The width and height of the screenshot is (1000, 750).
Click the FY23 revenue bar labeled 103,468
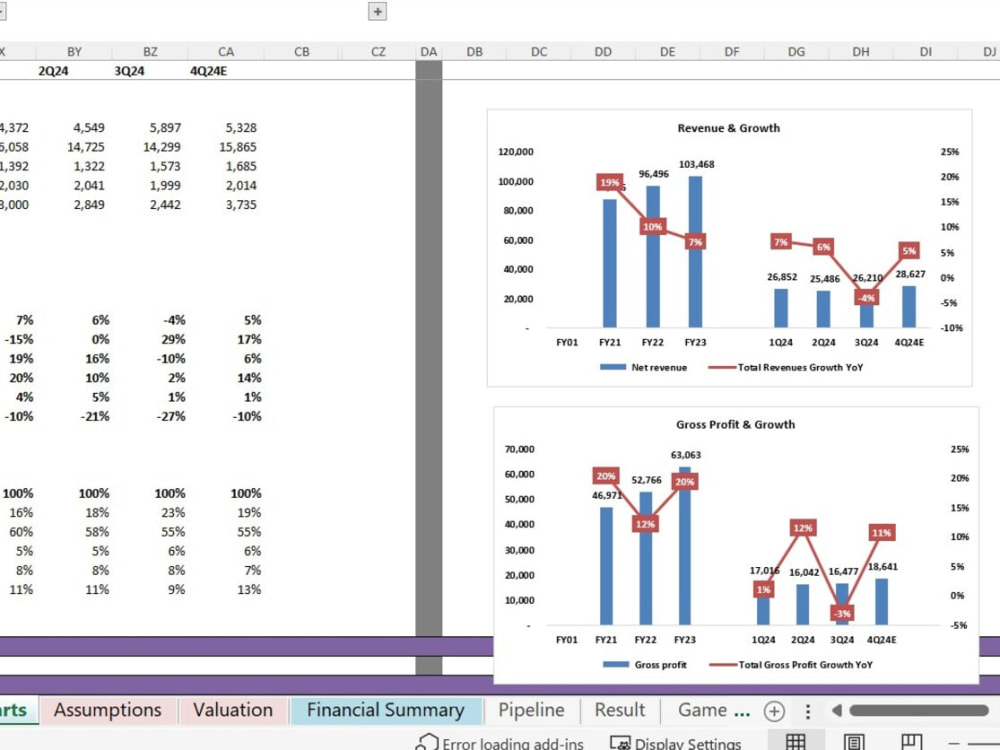[695, 252]
